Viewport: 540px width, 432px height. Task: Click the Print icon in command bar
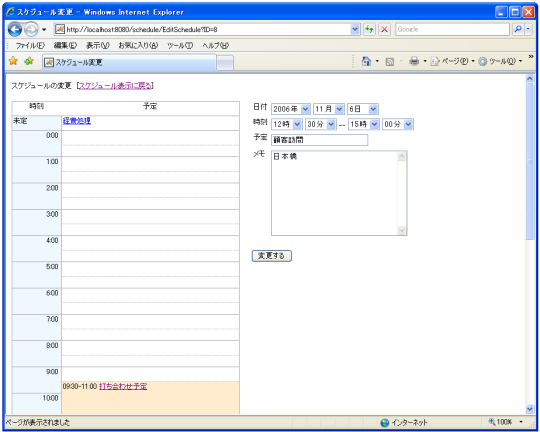[414, 61]
